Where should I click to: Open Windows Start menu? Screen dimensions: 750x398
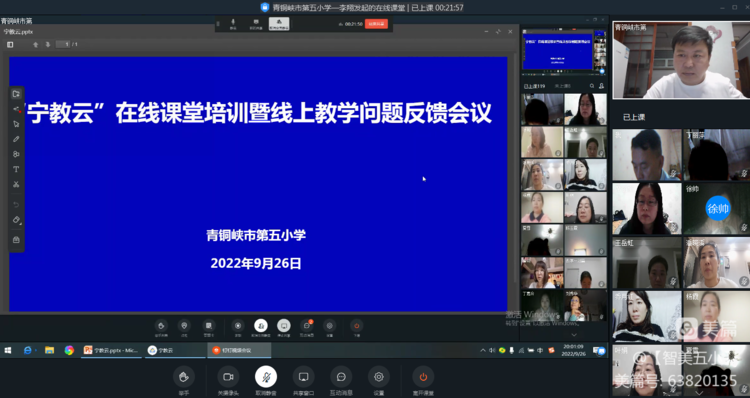8,350
